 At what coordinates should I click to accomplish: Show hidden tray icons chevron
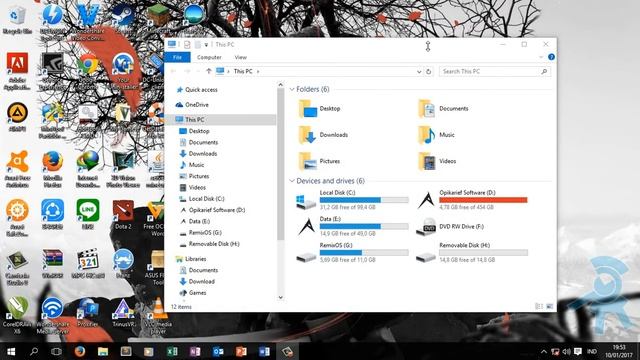[x=544, y=351]
